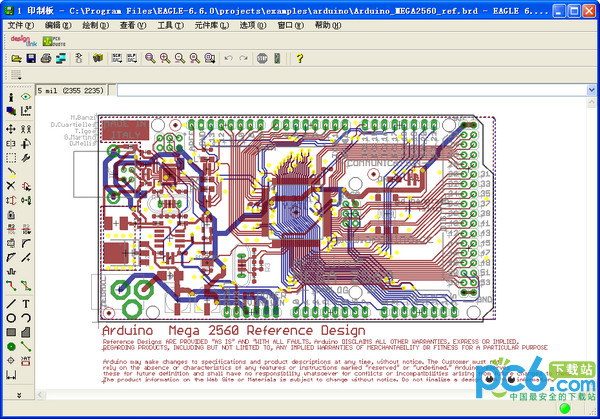Click the redraw magnifier icon
The image size is (600, 419).
pos(195,59)
